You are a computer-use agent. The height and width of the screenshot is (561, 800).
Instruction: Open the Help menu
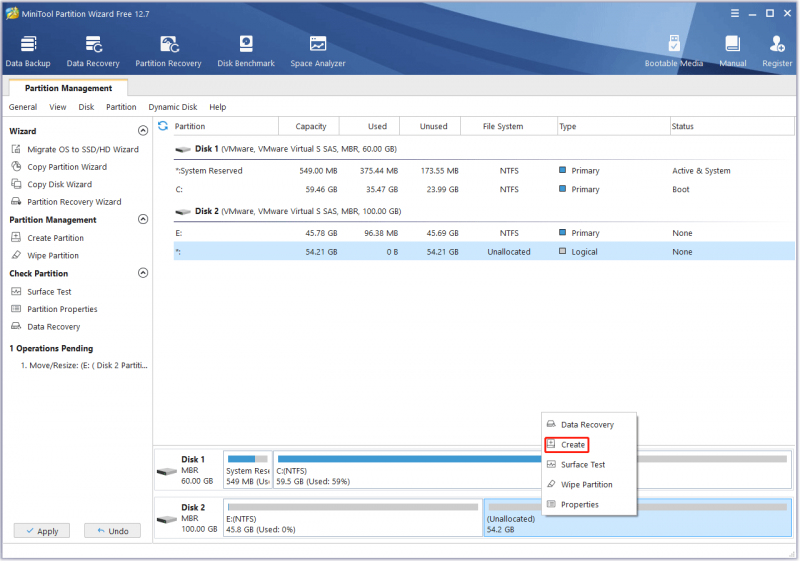tap(217, 107)
